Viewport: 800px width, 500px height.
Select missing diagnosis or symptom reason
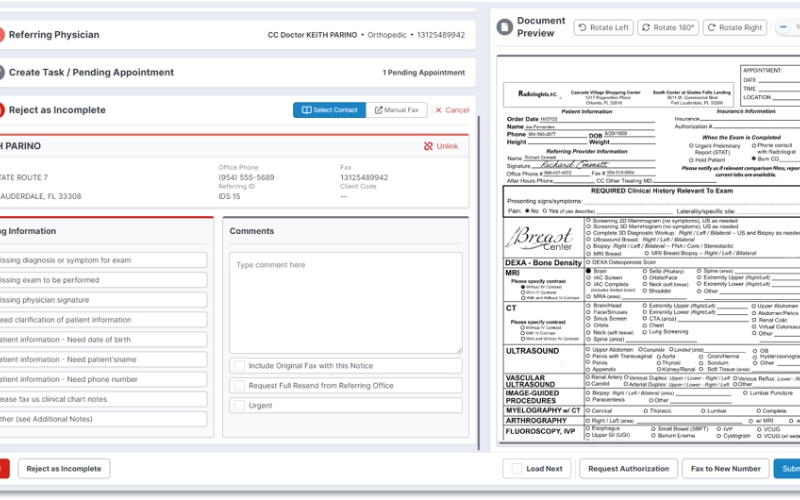point(103,260)
